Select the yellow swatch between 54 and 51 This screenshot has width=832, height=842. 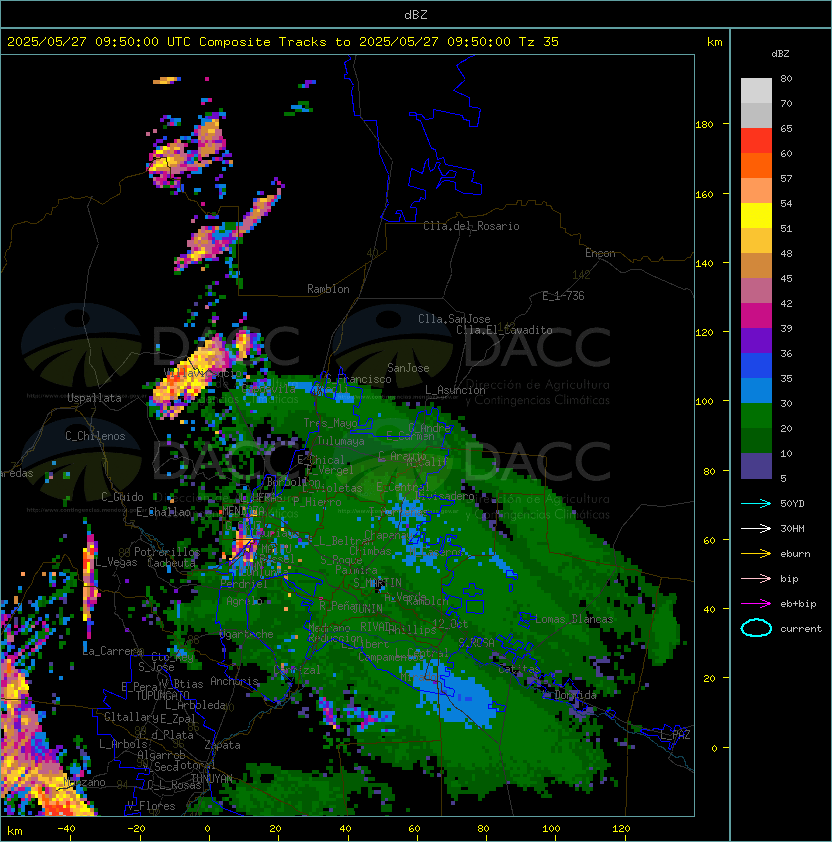[x=756, y=216]
